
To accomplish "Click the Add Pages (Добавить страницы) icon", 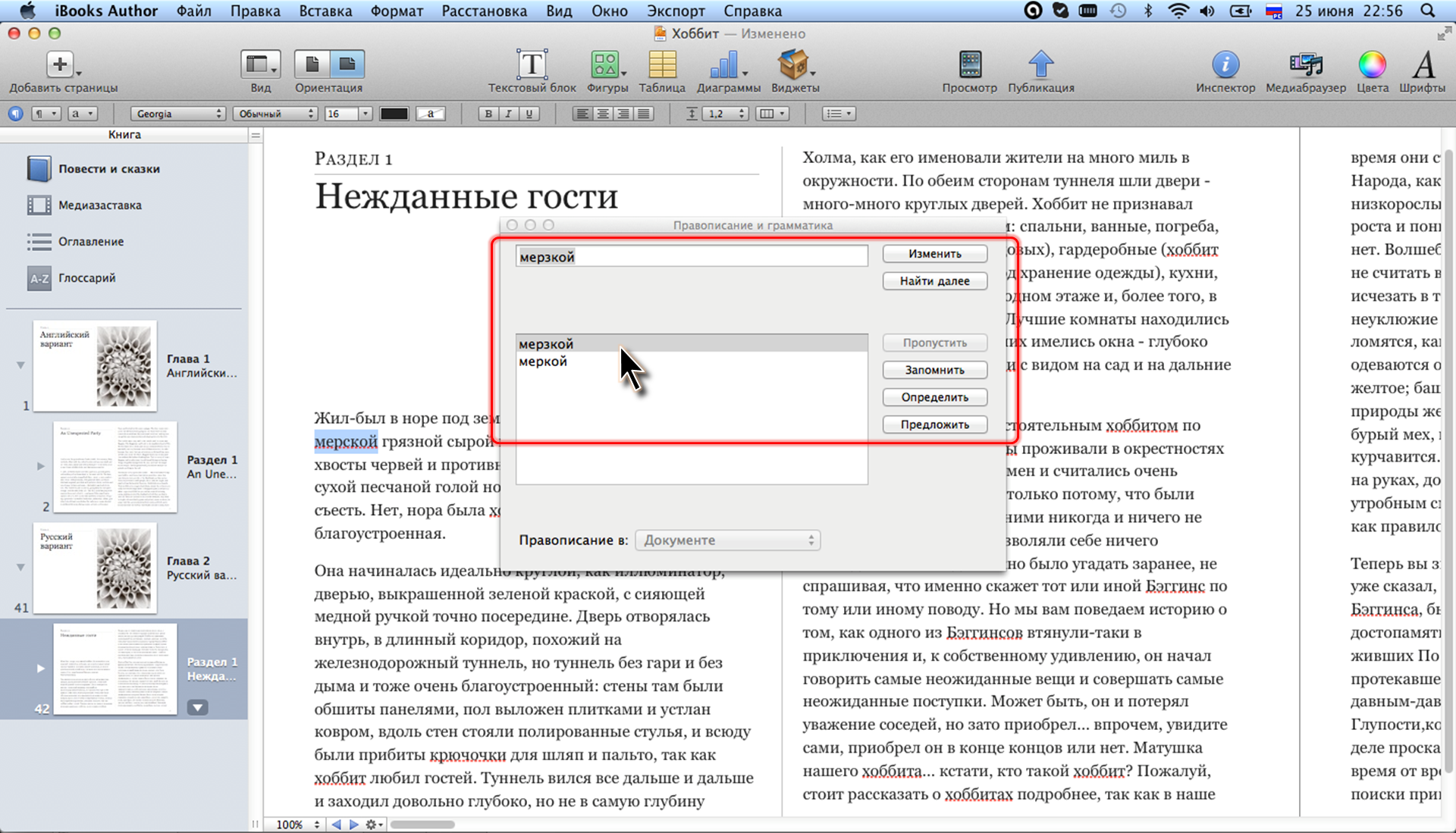I will tap(60, 64).
